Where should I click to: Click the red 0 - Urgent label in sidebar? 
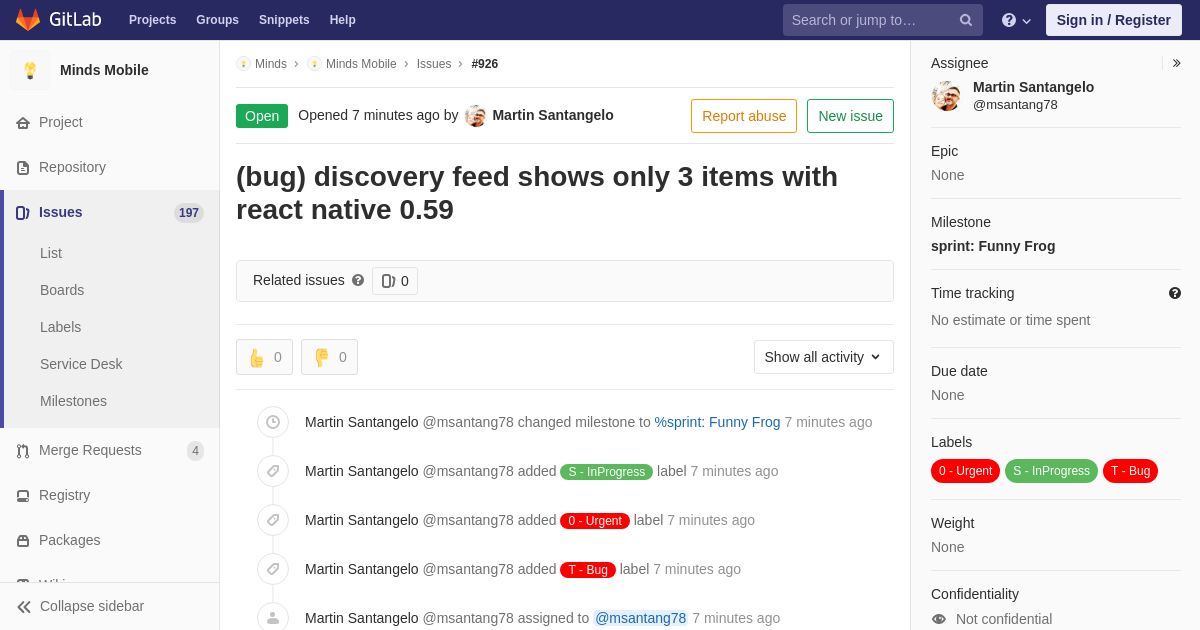pyautogui.click(x=965, y=471)
